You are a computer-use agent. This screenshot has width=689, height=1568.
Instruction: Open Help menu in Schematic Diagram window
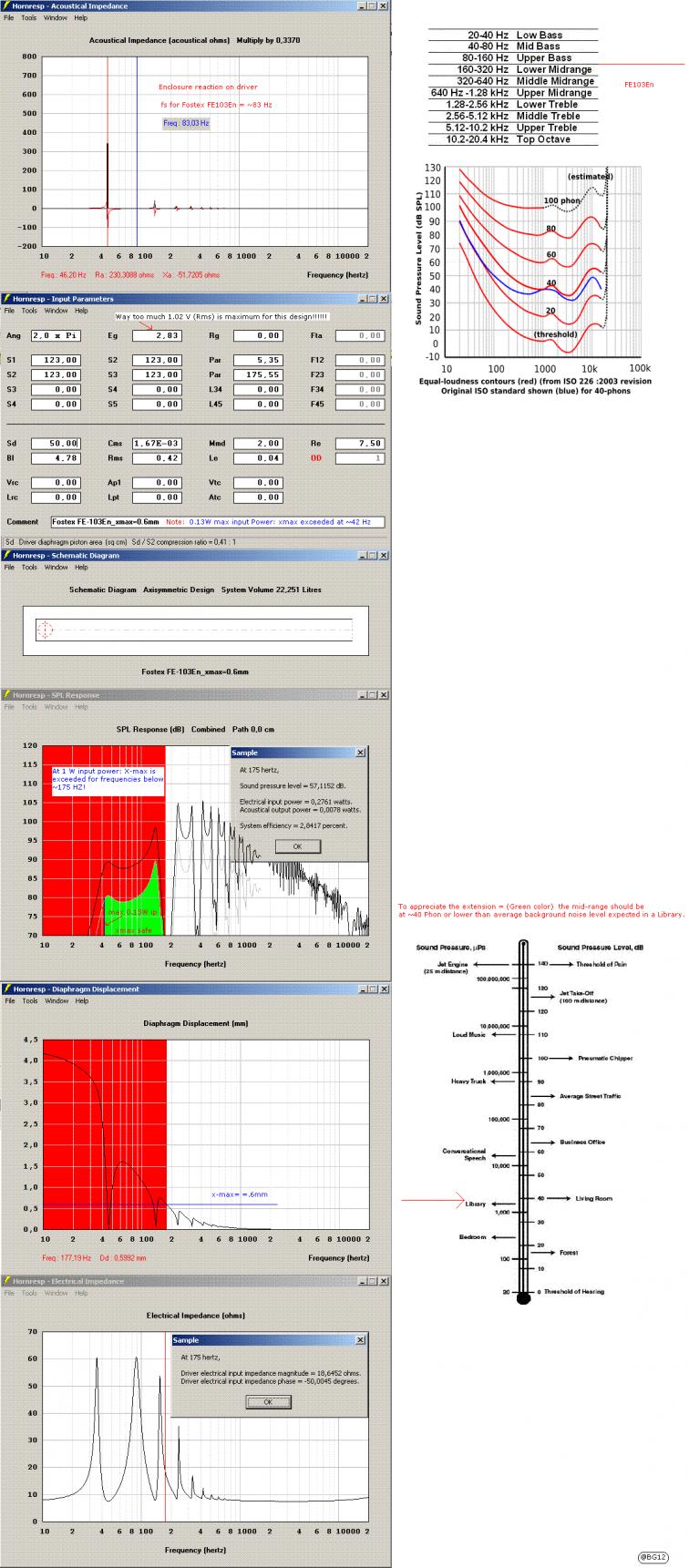(x=81, y=567)
